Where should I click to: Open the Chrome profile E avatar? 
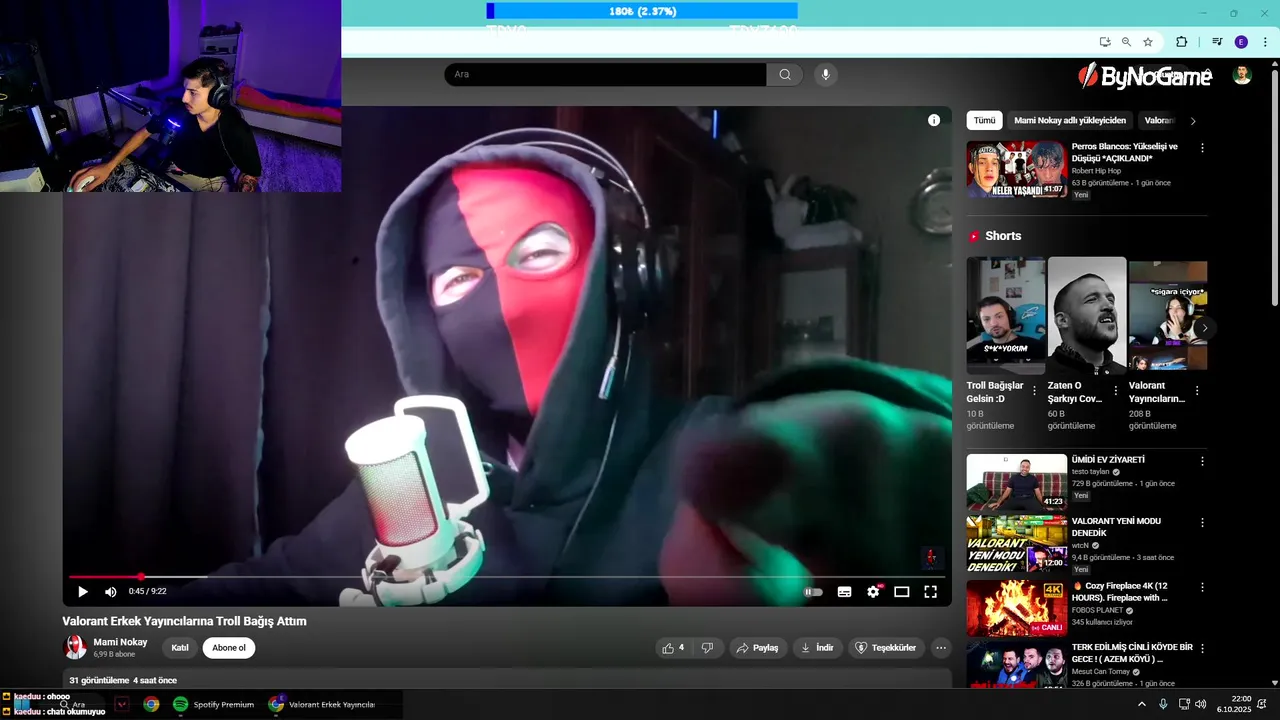pos(1241,42)
